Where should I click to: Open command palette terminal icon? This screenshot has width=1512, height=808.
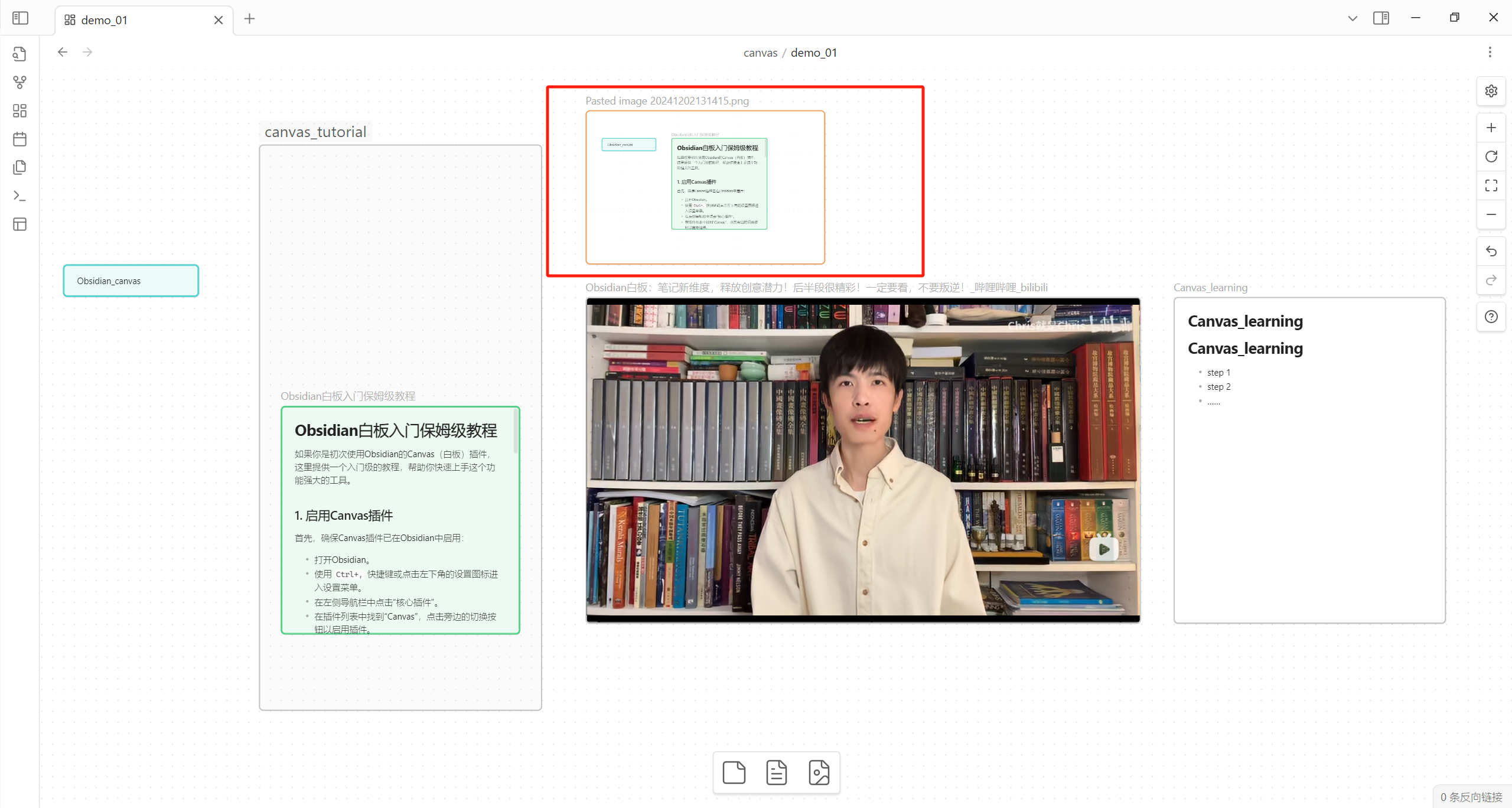coord(19,196)
